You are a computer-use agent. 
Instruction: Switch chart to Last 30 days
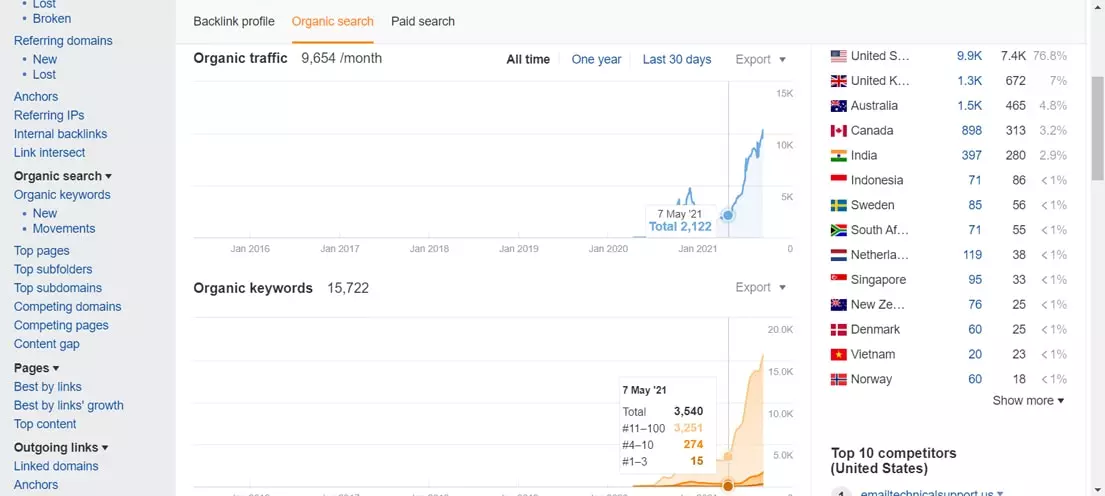click(677, 60)
